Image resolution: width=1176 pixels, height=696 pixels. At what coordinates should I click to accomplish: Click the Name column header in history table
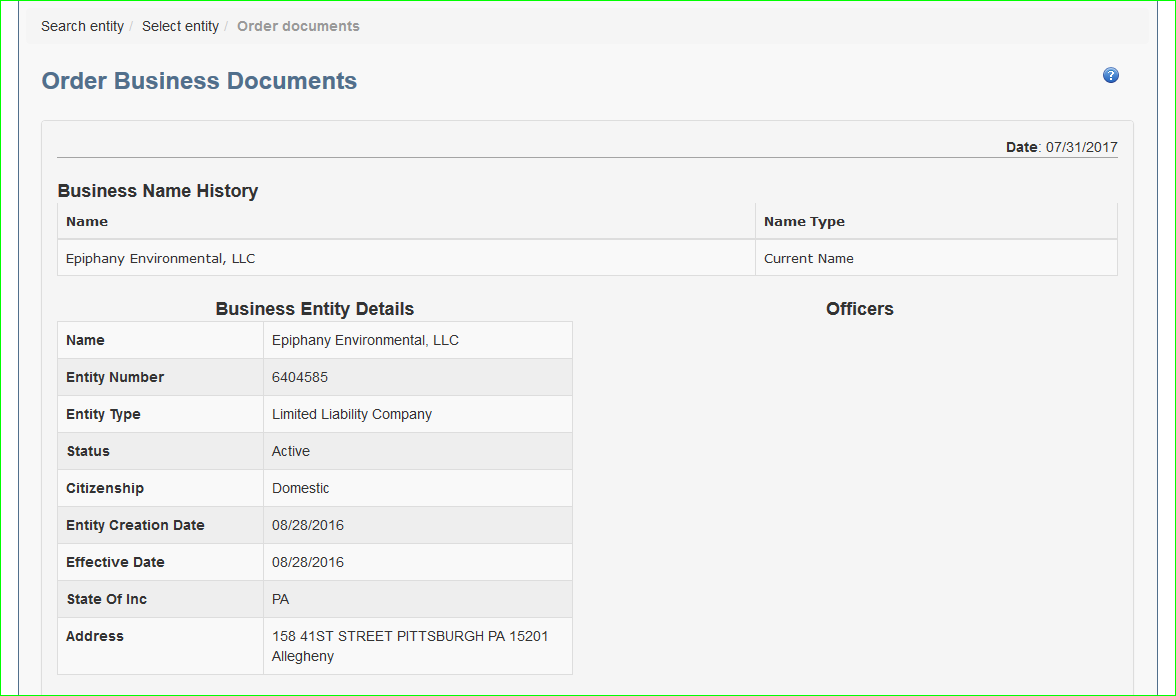(x=87, y=221)
